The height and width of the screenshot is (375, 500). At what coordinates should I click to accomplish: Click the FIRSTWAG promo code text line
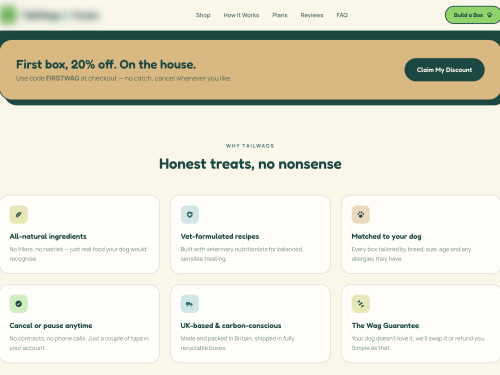pyautogui.click(x=123, y=78)
